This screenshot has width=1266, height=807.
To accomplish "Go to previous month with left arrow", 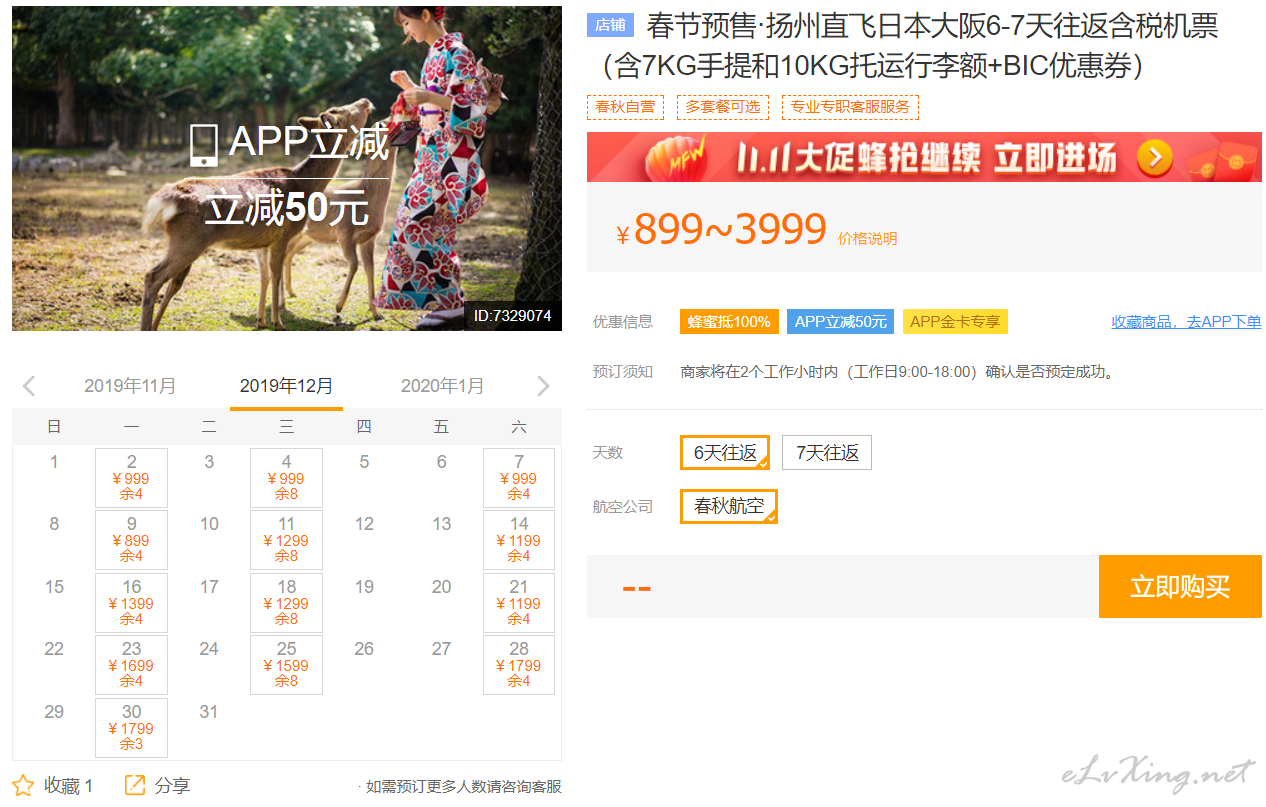I will (29, 386).
